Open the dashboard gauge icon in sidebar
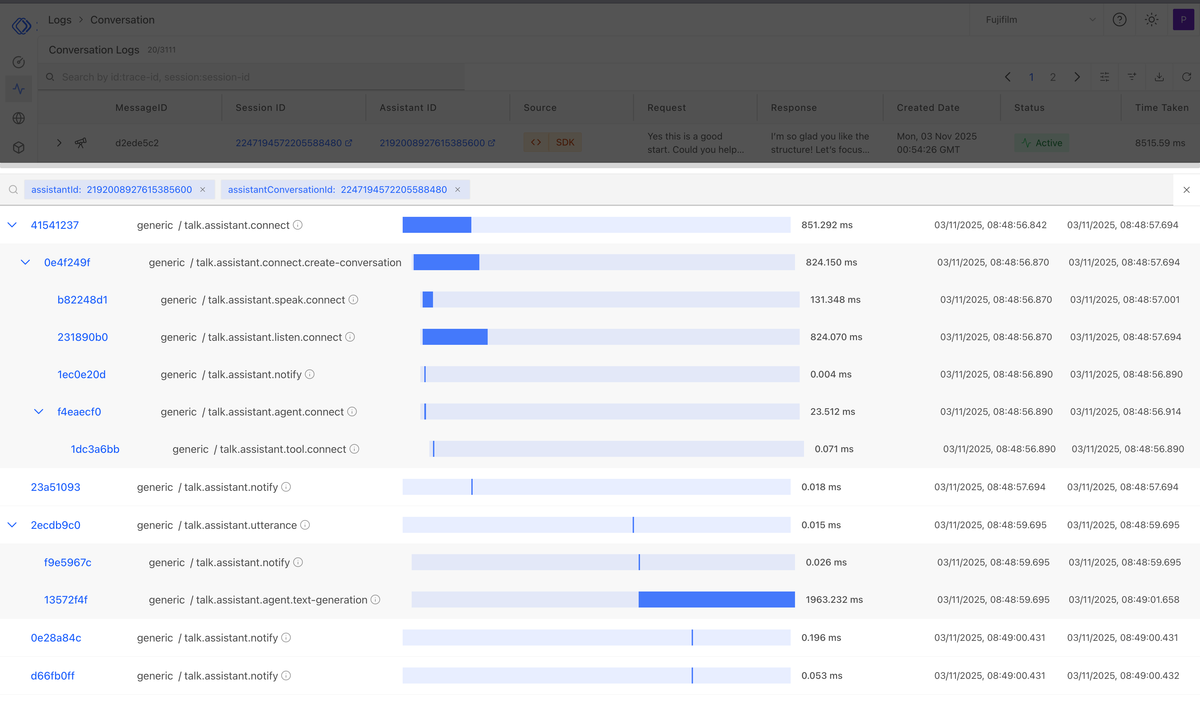The width and height of the screenshot is (1200, 703). (18, 61)
